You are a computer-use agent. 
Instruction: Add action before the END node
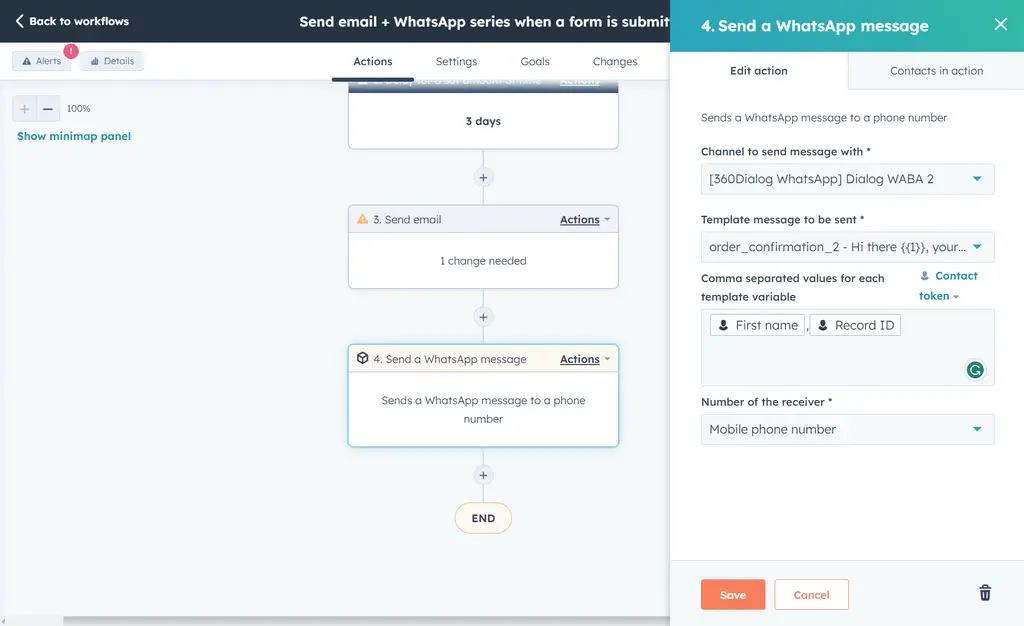tap(483, 475)
